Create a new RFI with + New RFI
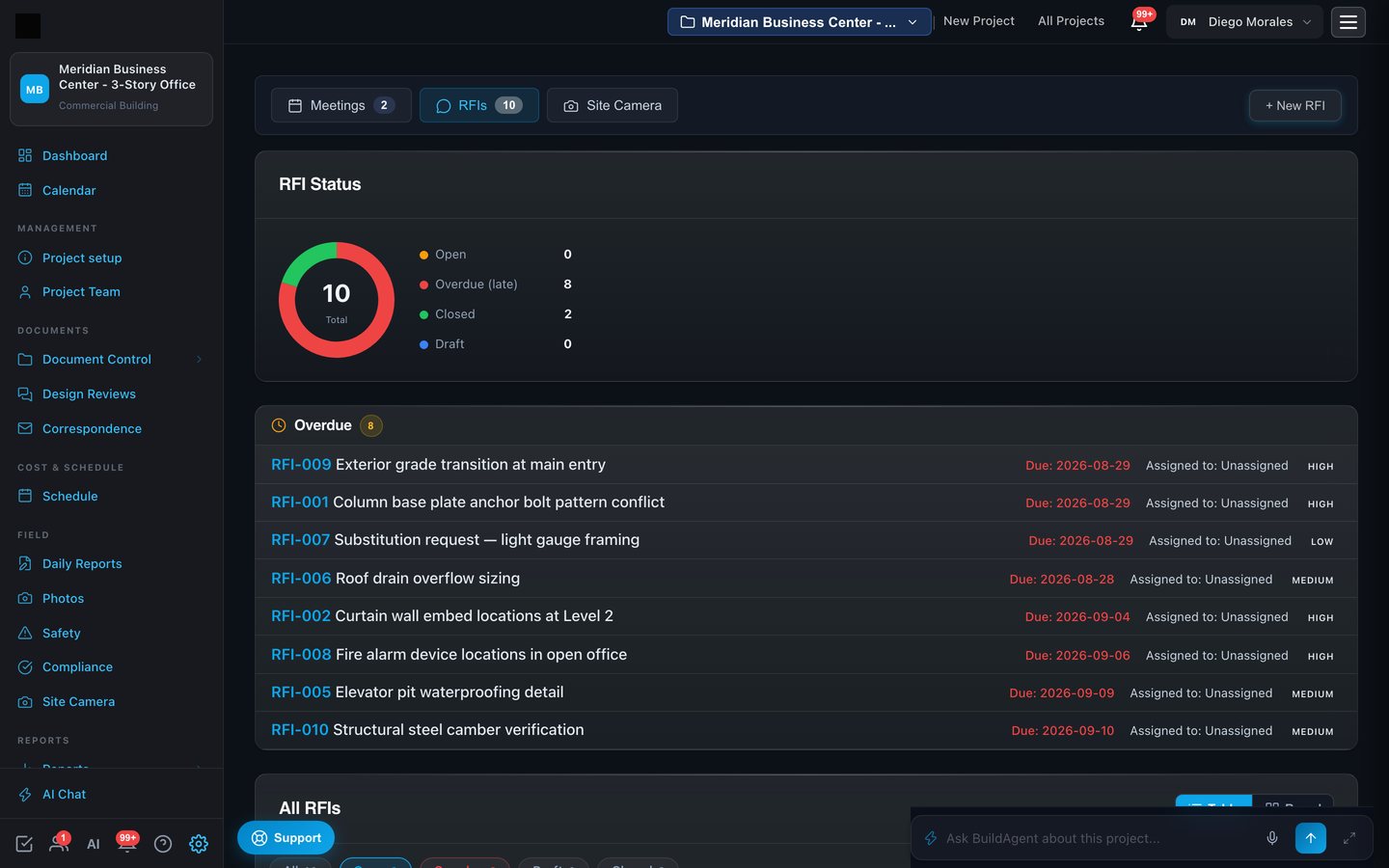 1295,105
